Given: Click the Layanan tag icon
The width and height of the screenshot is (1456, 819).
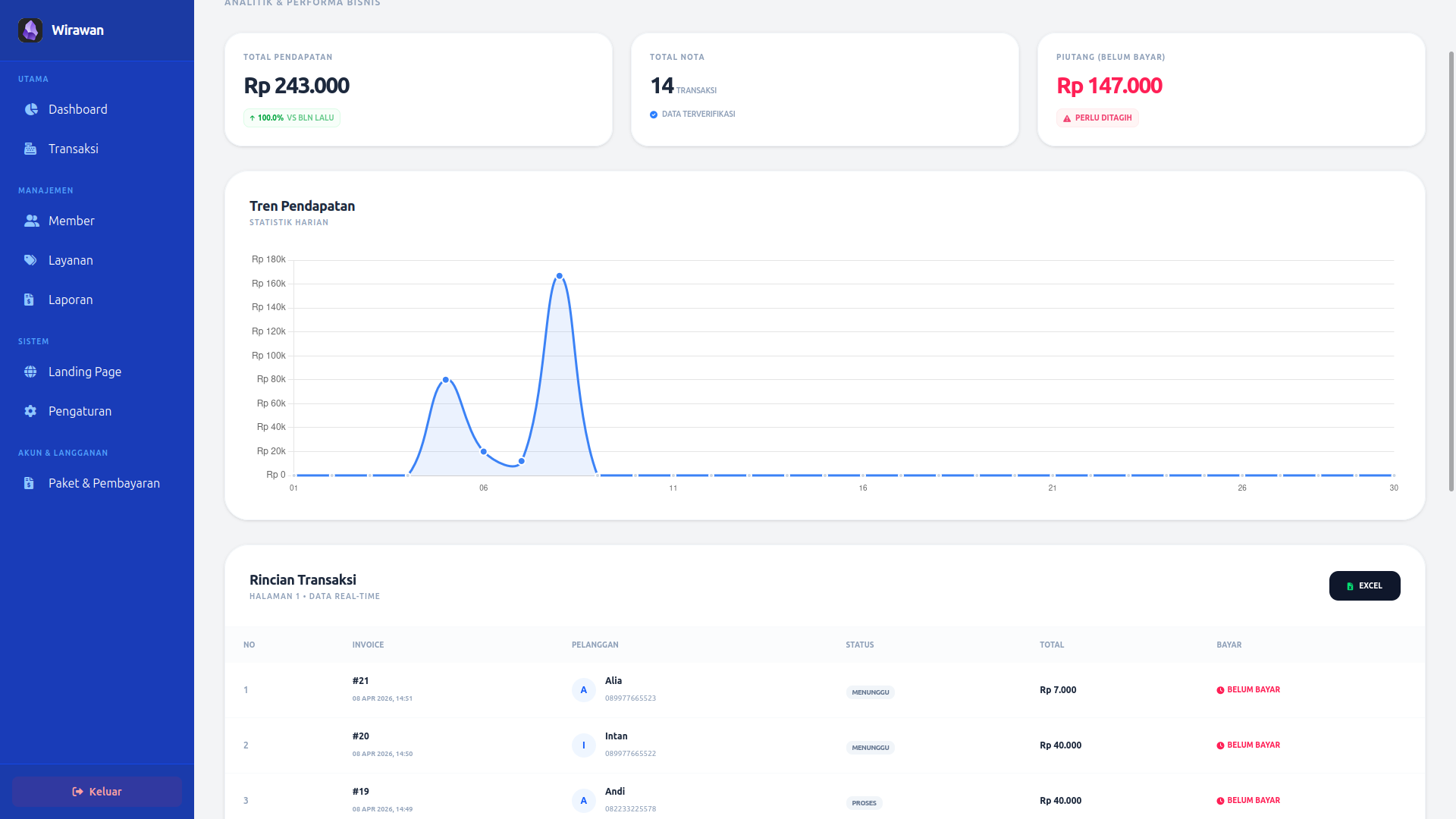Looking at the screenshot, I should [30, 260].
